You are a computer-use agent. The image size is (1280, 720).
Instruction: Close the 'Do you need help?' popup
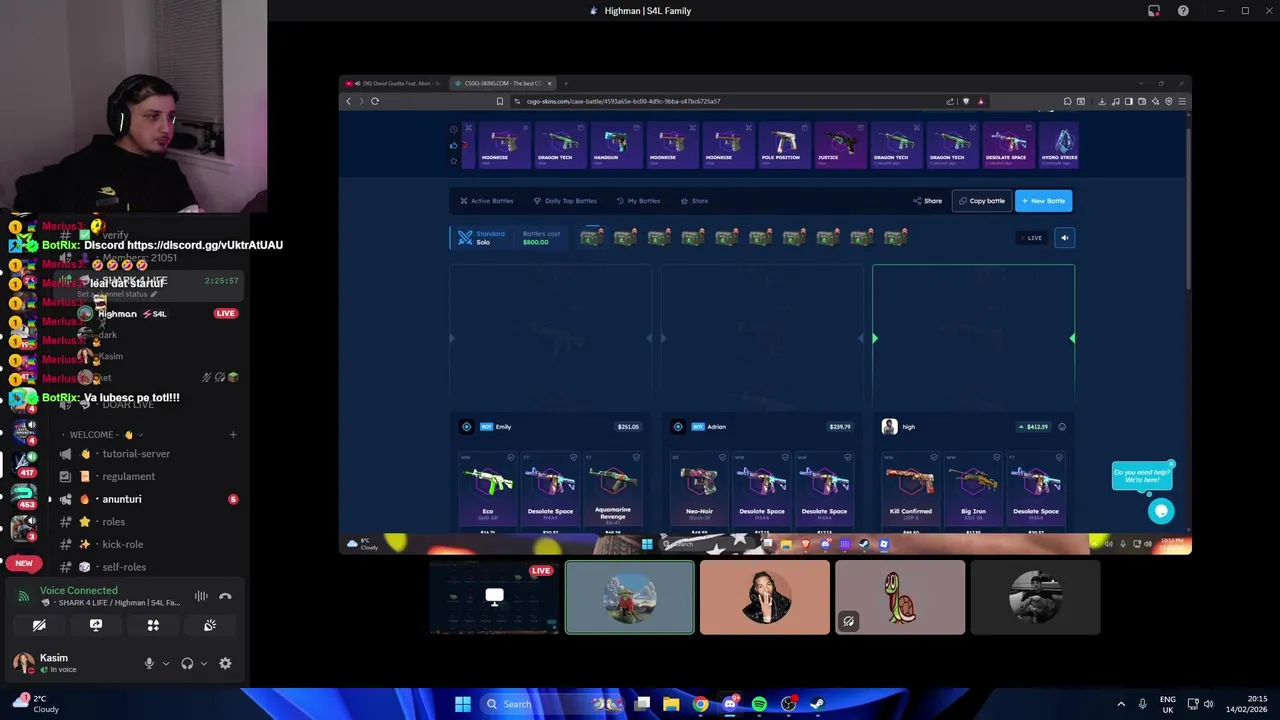tap(1171, 465)
